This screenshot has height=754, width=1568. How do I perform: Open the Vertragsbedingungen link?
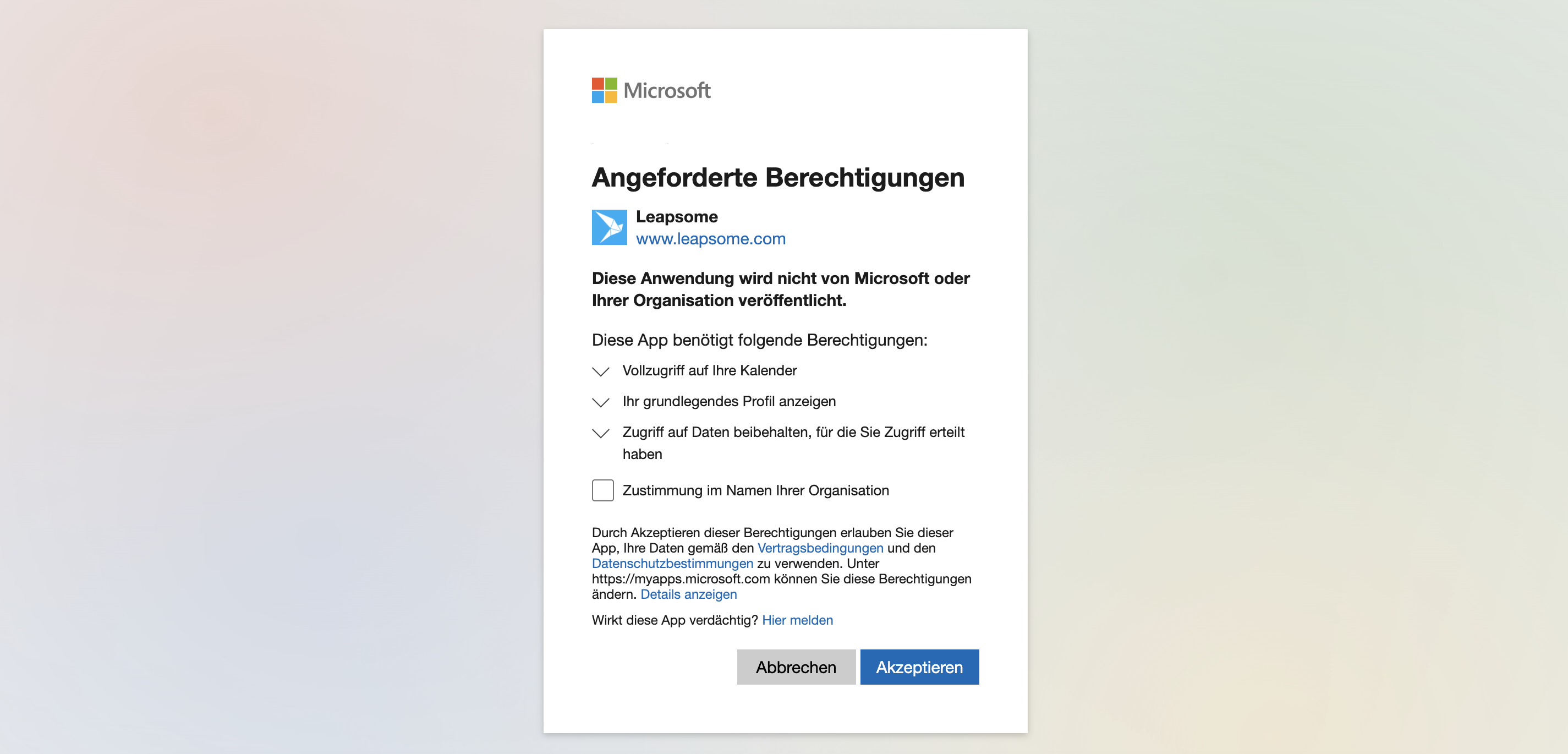(x=820, y=548)
